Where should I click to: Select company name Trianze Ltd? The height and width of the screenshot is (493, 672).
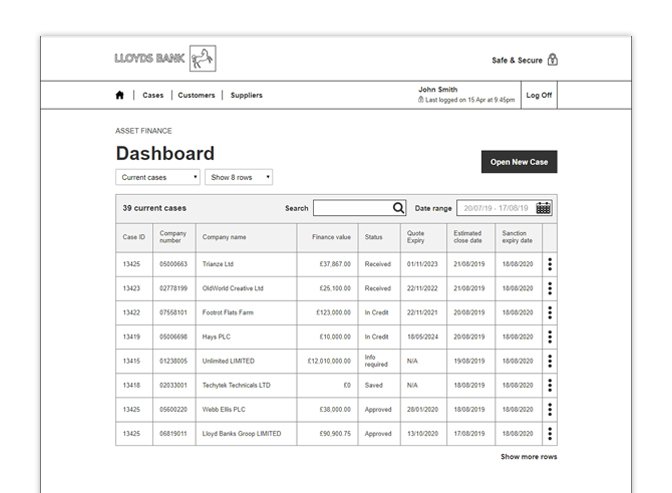[x=218, y=264]
